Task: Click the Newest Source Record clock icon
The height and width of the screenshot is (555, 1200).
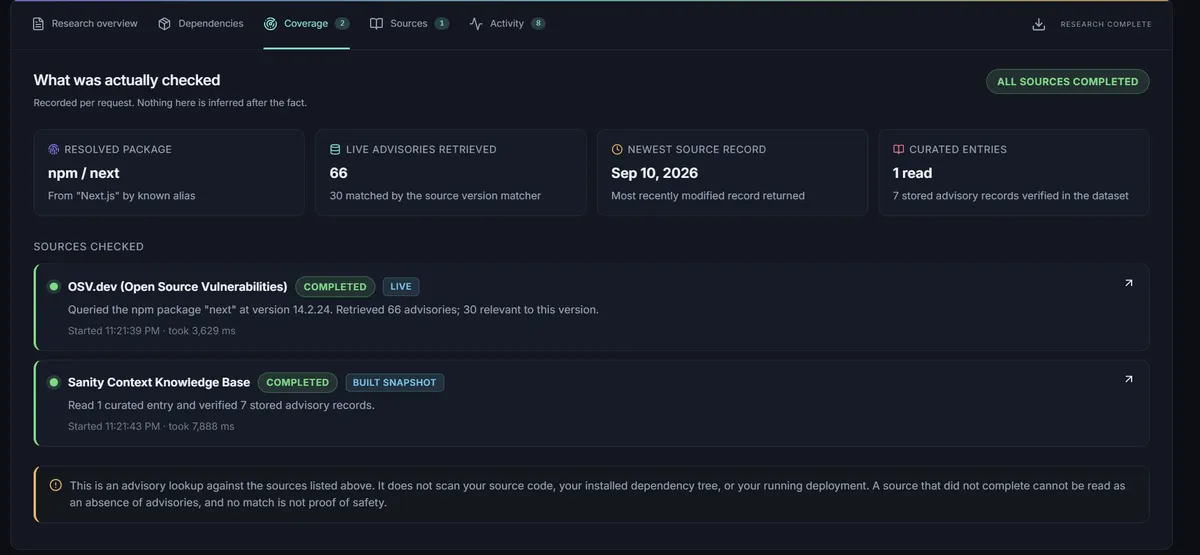Action: point(617,149)
